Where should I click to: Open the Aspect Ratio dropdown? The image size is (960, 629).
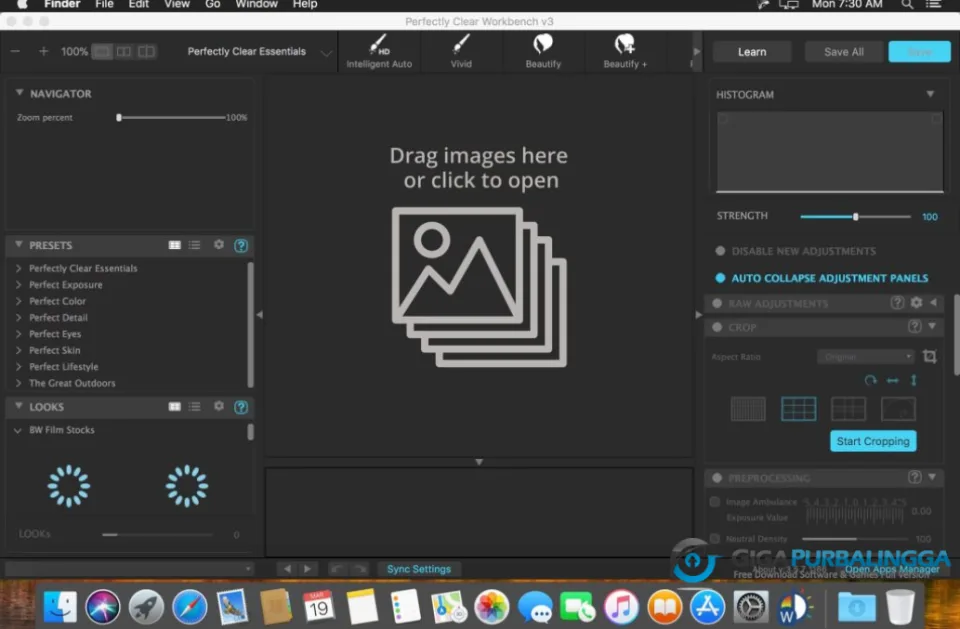[866, 356]
